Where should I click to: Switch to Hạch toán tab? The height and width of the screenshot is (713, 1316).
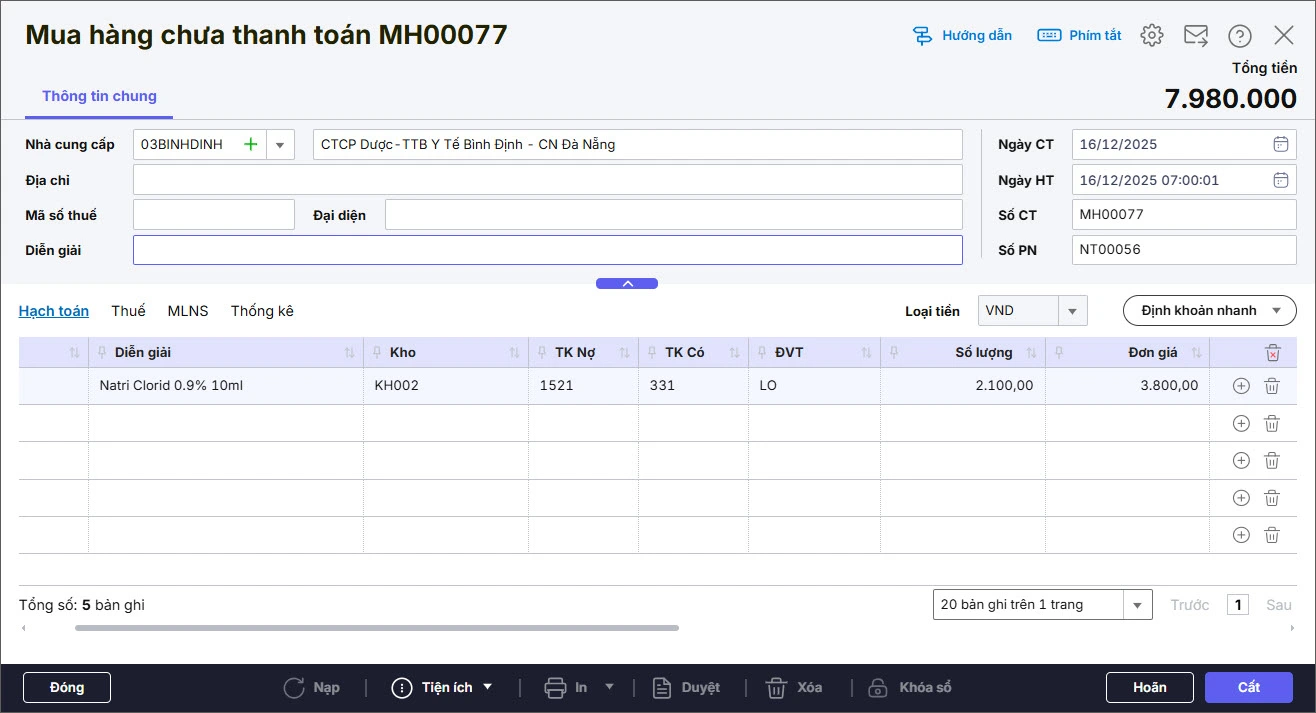pyautogui.click(x=54, y=311)
